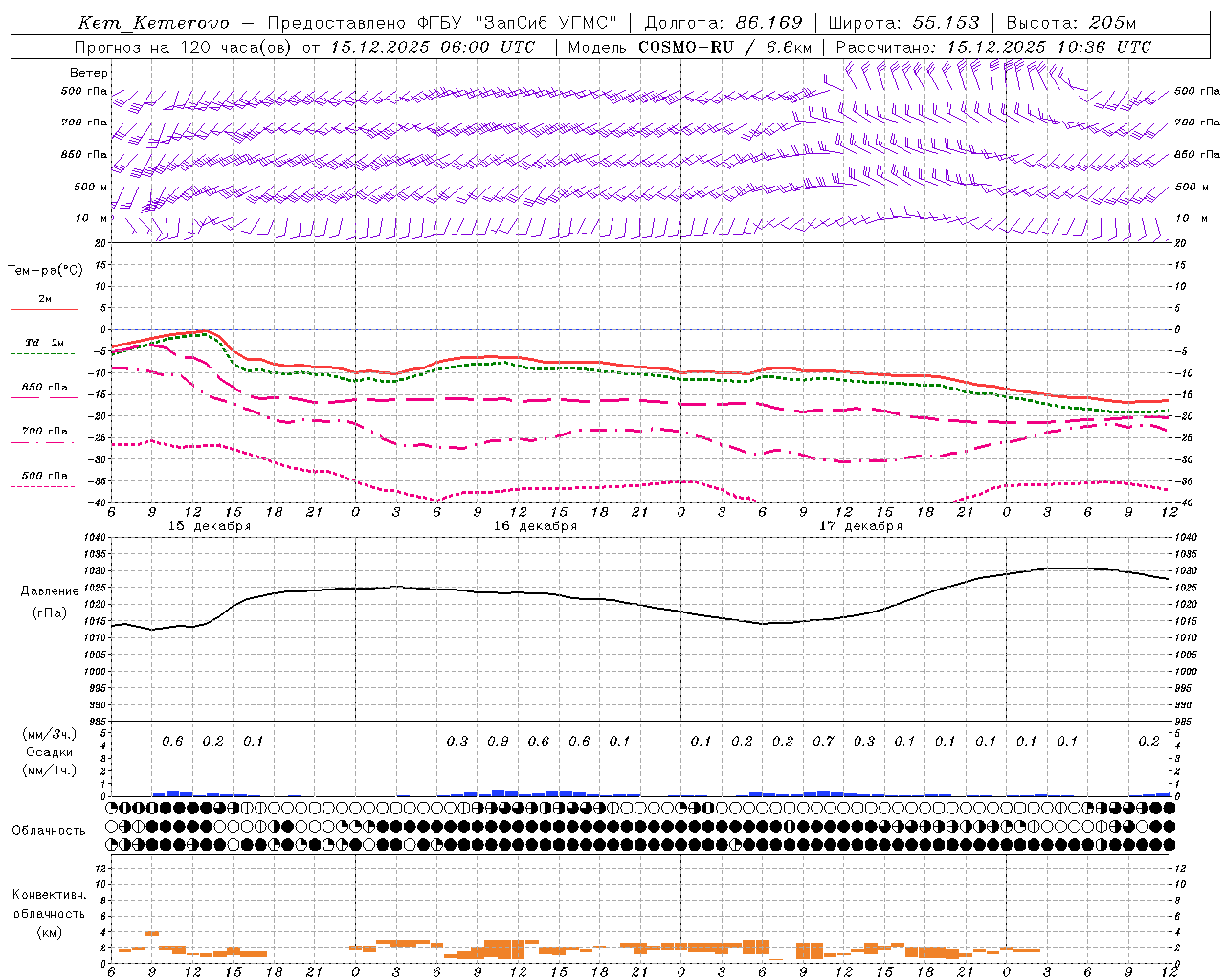Click the Долгота 86.169 field
Viewport: 1225px width, 980px height.
coord(724,23)
